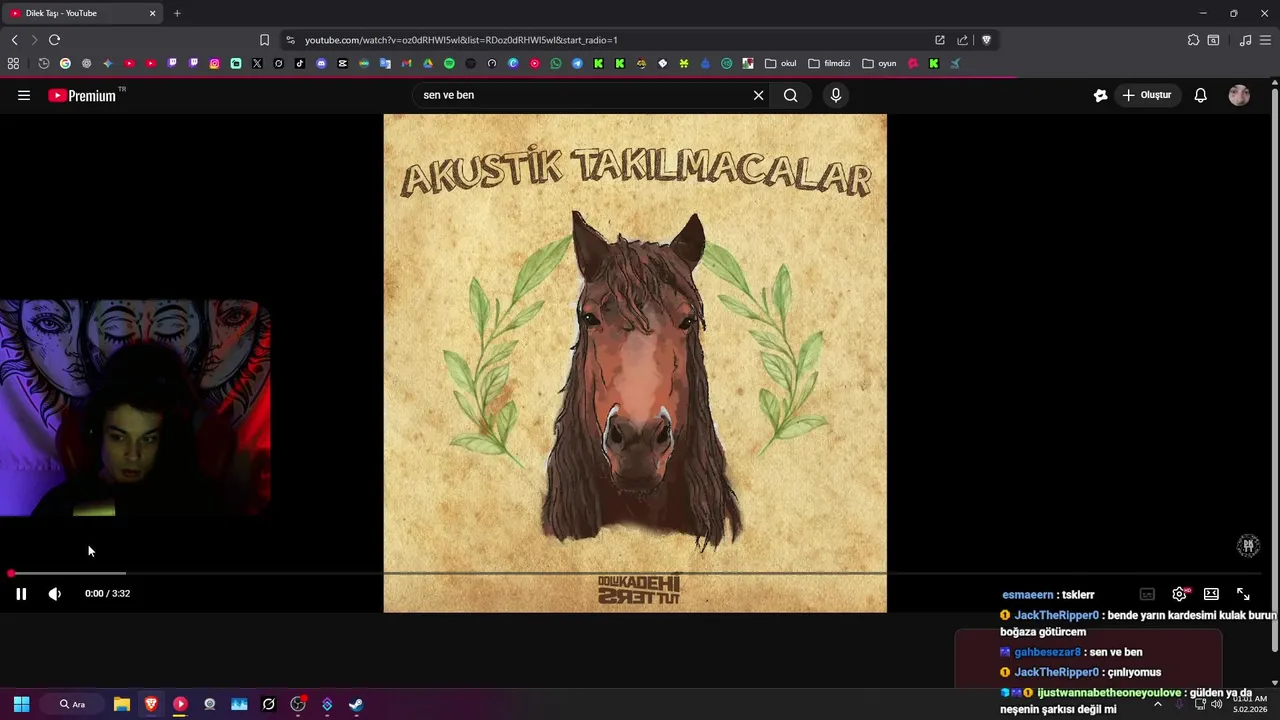Screen dimensions: 1280x720
Task: Open the Gmail bookmark
Action: [x=406, y=63]
